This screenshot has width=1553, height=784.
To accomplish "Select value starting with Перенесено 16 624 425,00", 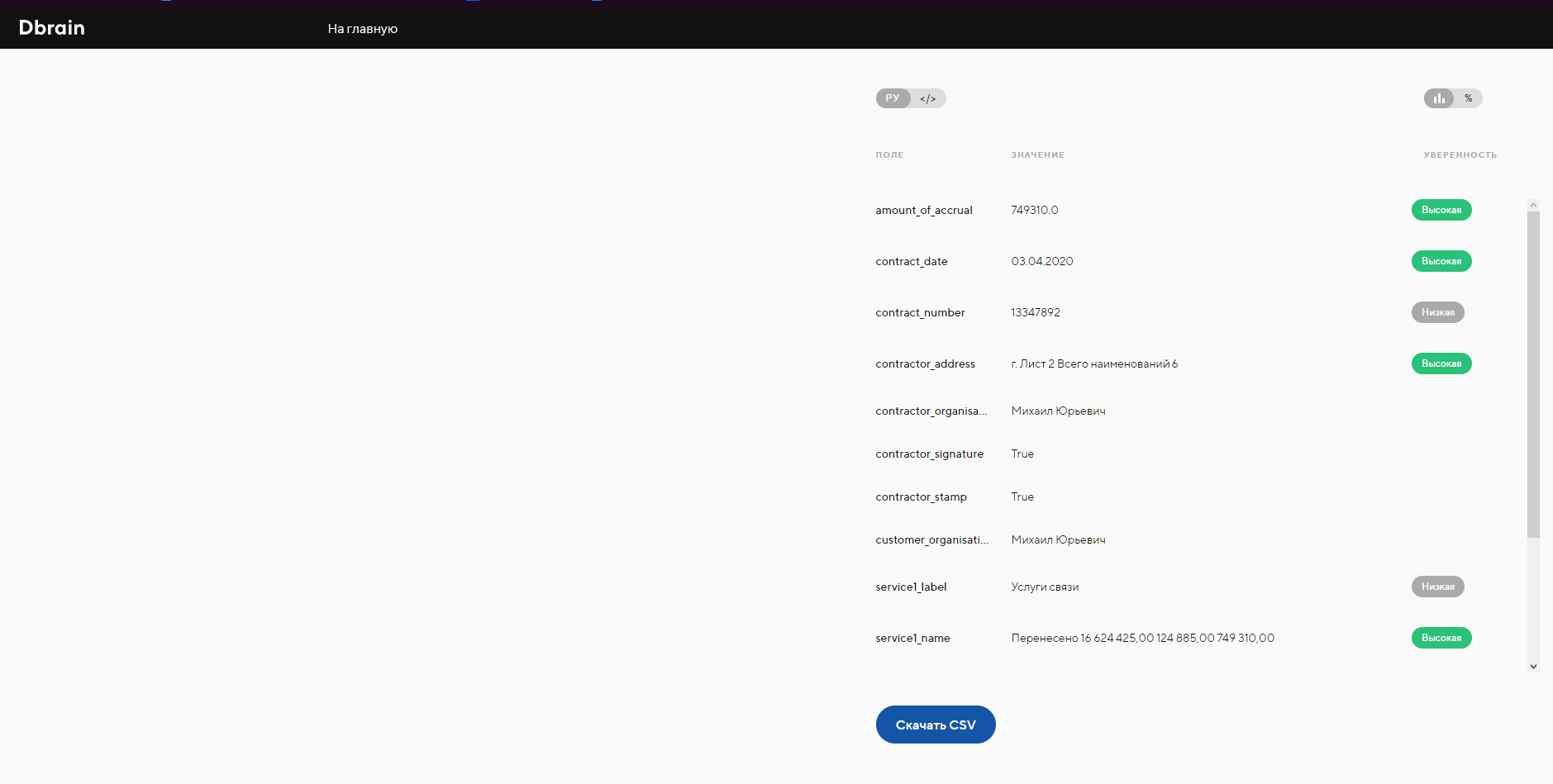I will (1142, 639).
